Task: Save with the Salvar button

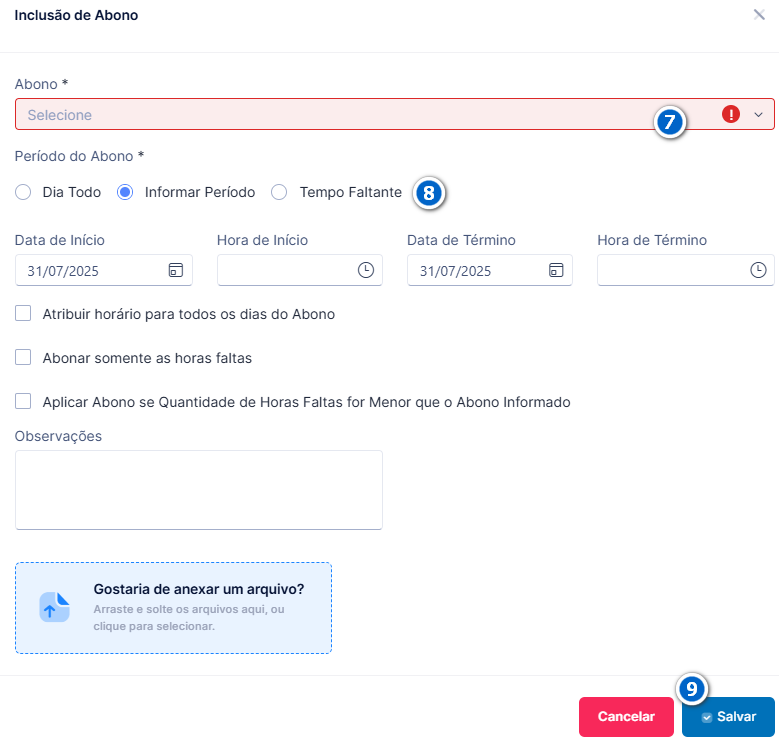Action: 728,717
